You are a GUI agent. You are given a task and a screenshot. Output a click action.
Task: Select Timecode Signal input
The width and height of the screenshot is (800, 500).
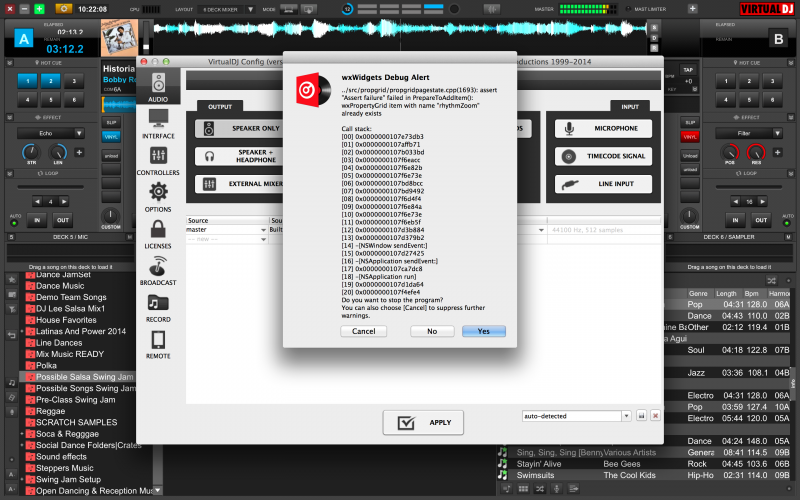pos(603,156)
